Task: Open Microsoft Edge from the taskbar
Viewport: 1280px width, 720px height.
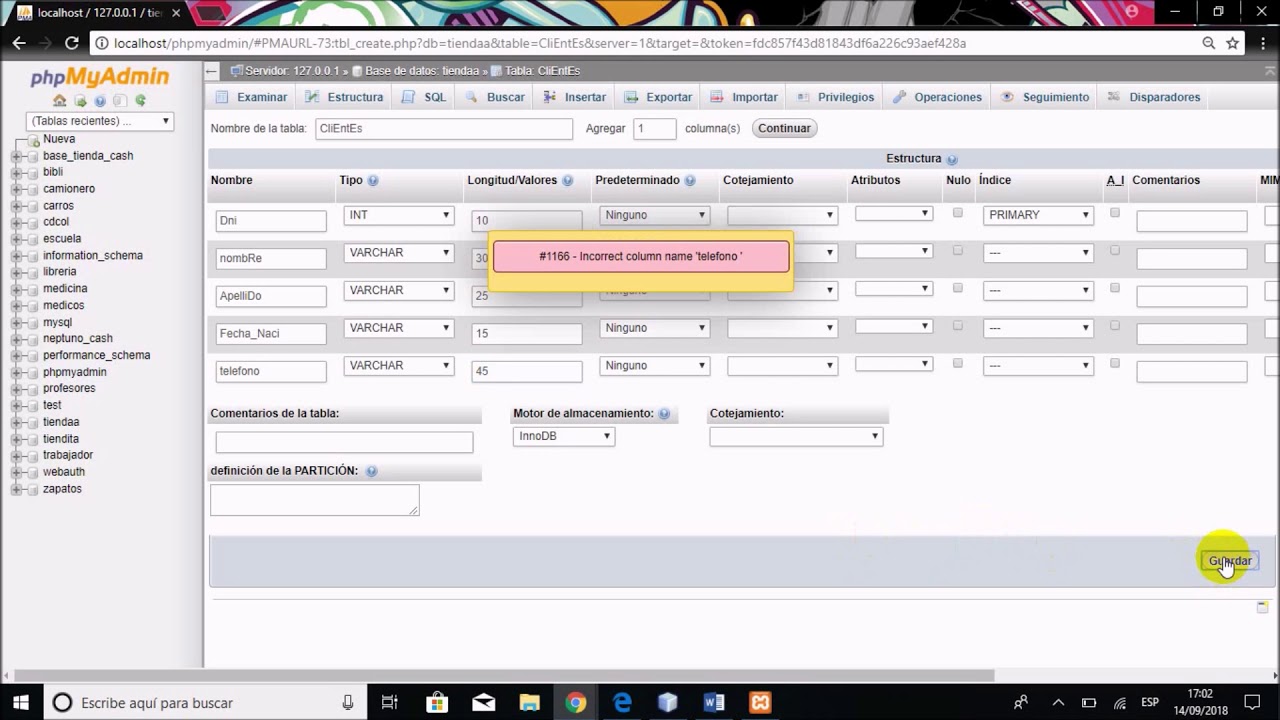Action: (622, 703)
